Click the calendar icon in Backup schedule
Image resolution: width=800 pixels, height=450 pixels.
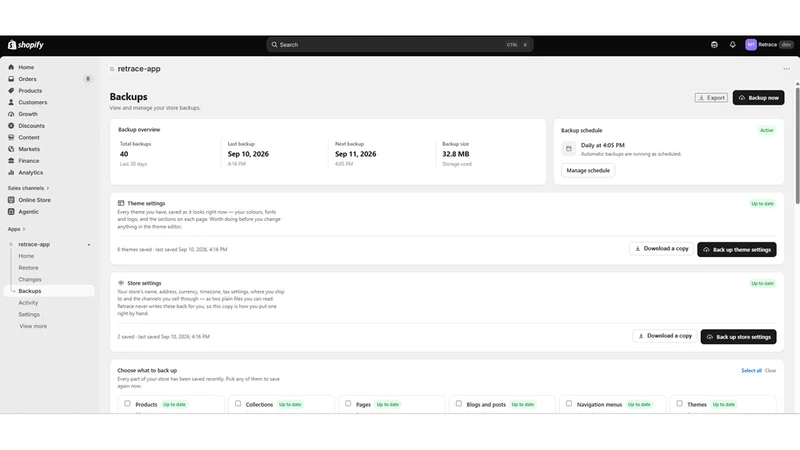pos(569,148)
